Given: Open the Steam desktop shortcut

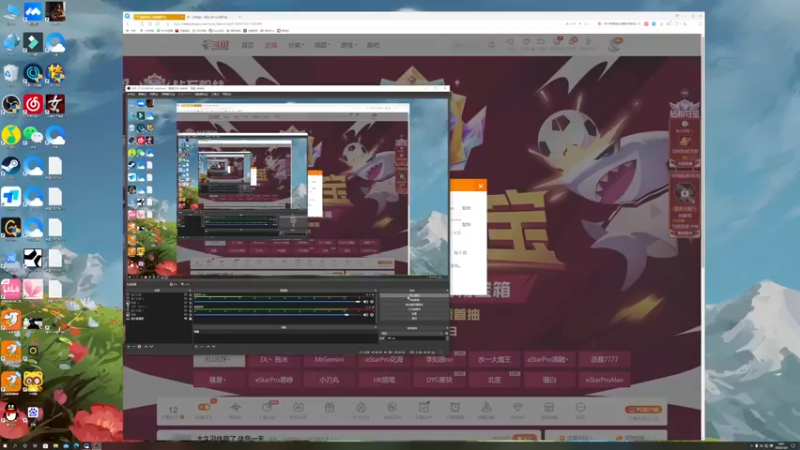Looking at the screenshot, I should pyautogui.click(x=11, y=166).
